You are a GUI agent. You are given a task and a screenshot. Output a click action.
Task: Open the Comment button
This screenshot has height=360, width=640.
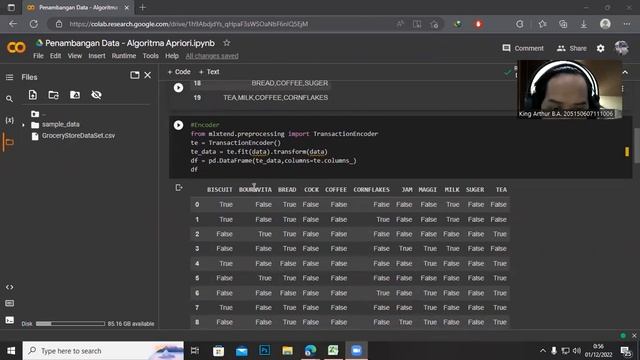(x=523, y=48)
